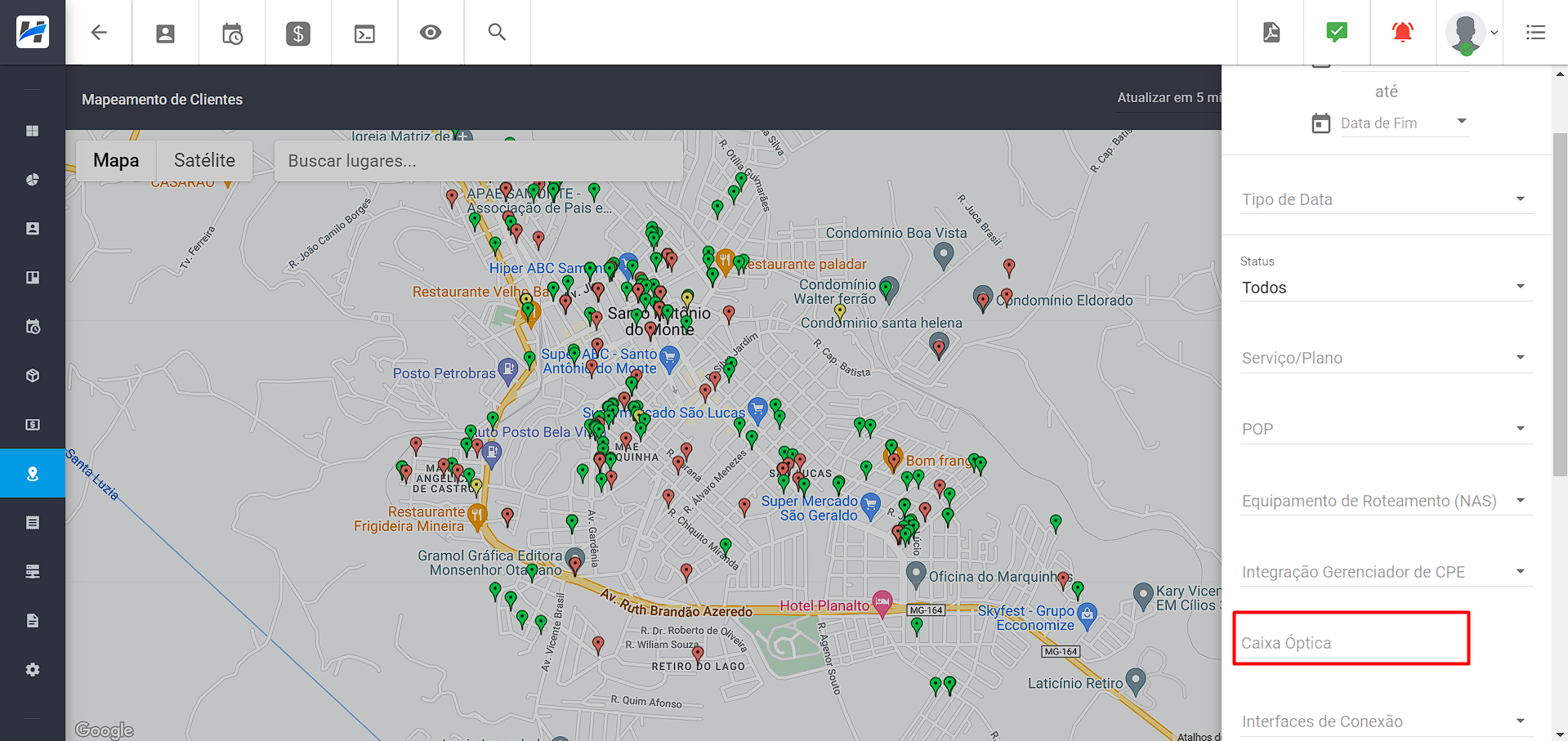Click the calendar icon next to Data de Fim
The height and width of the screenshot is (741, 1568).
1320,123
